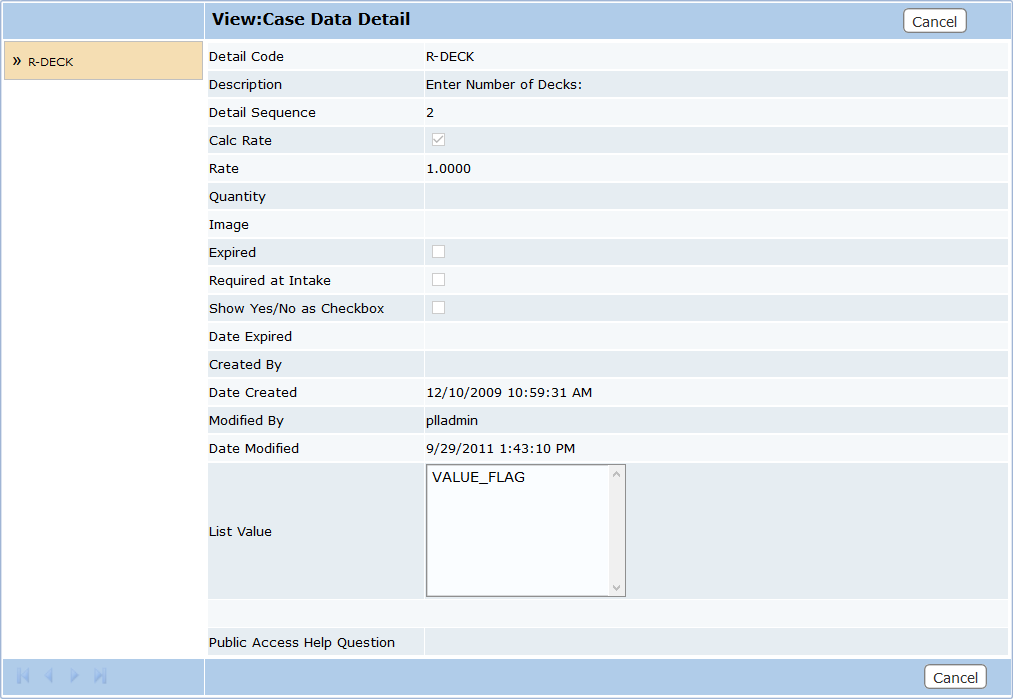Click Cancel button in top header
Viewport: 1013px width, 699px height.
(x=934, y=21)
